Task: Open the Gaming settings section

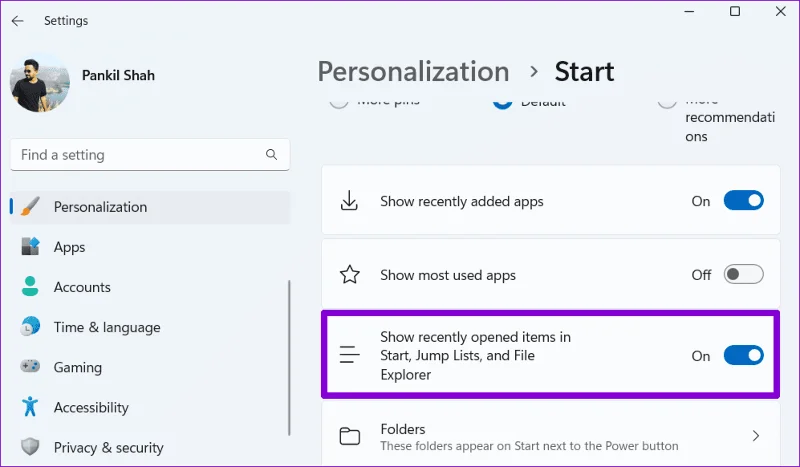Action: (78, 367)
